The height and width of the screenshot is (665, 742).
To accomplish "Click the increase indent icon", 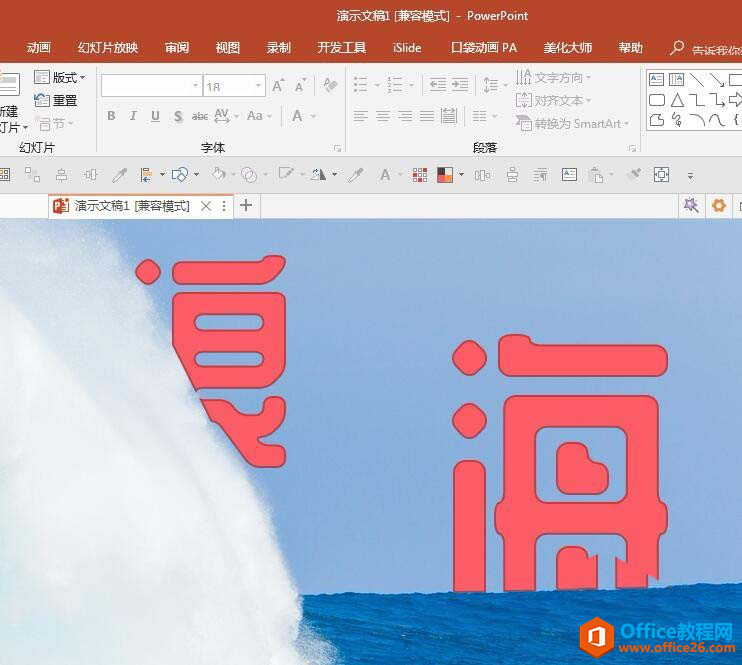I will [460, 85].
